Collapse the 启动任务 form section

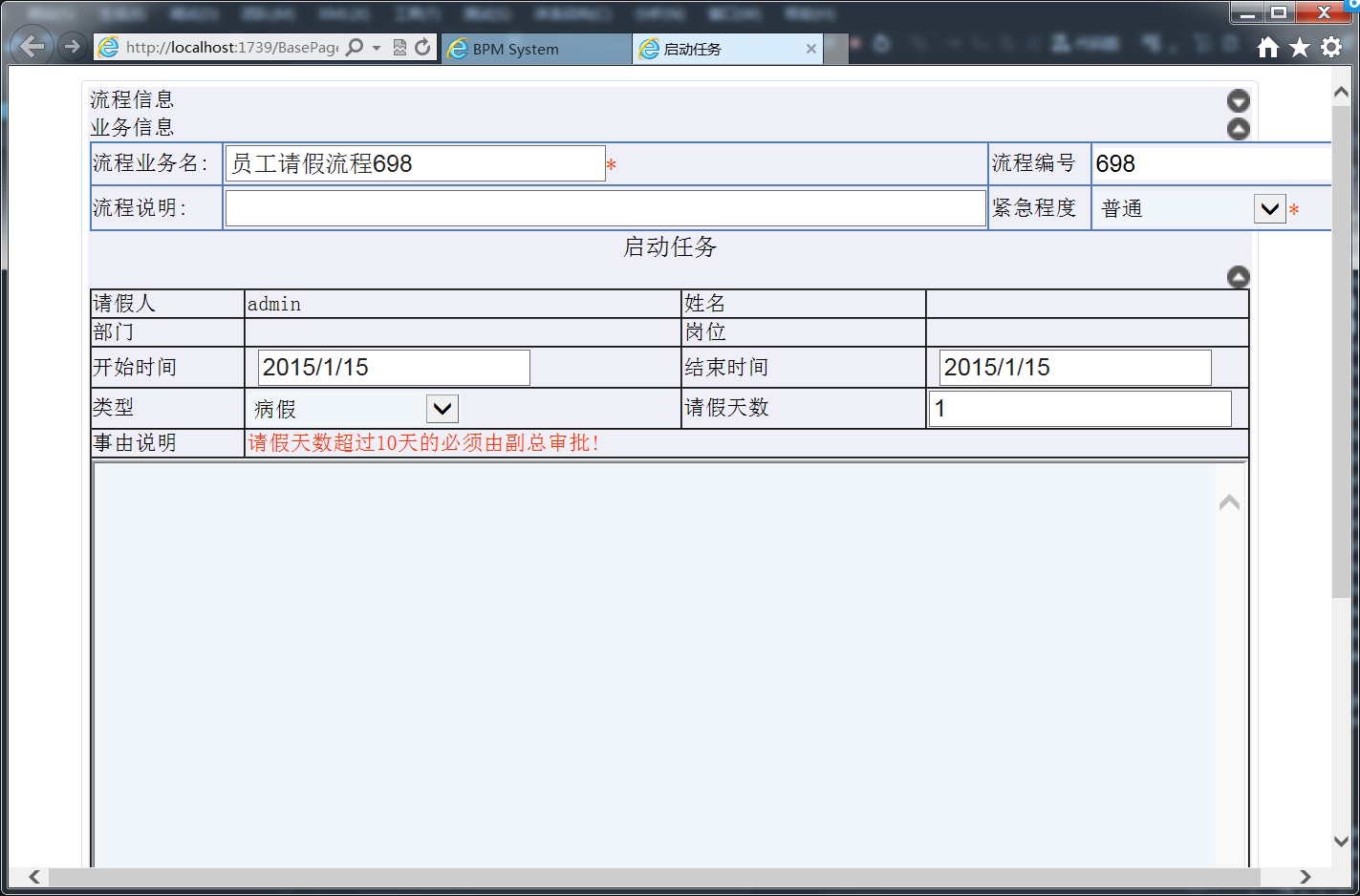tap(1238, 277)
